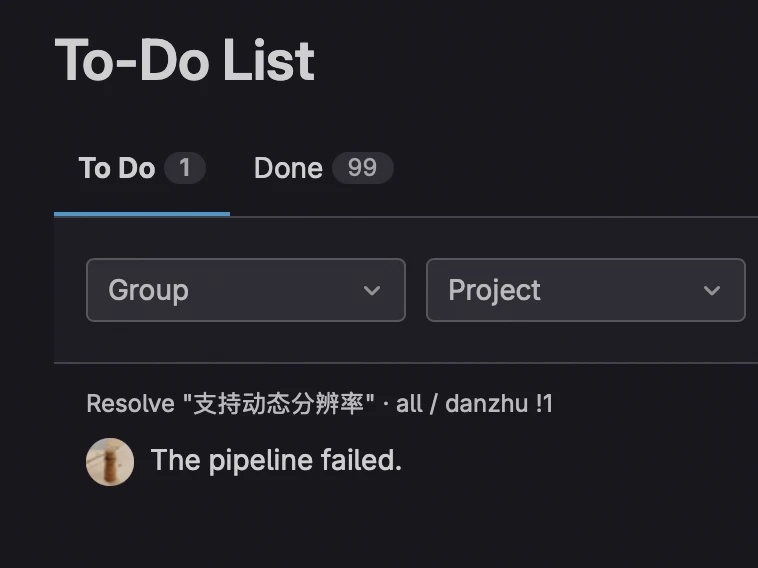The image size is (758, 568).
Task: Click the To Do count badge showing 1
Action: click(185, 168)
